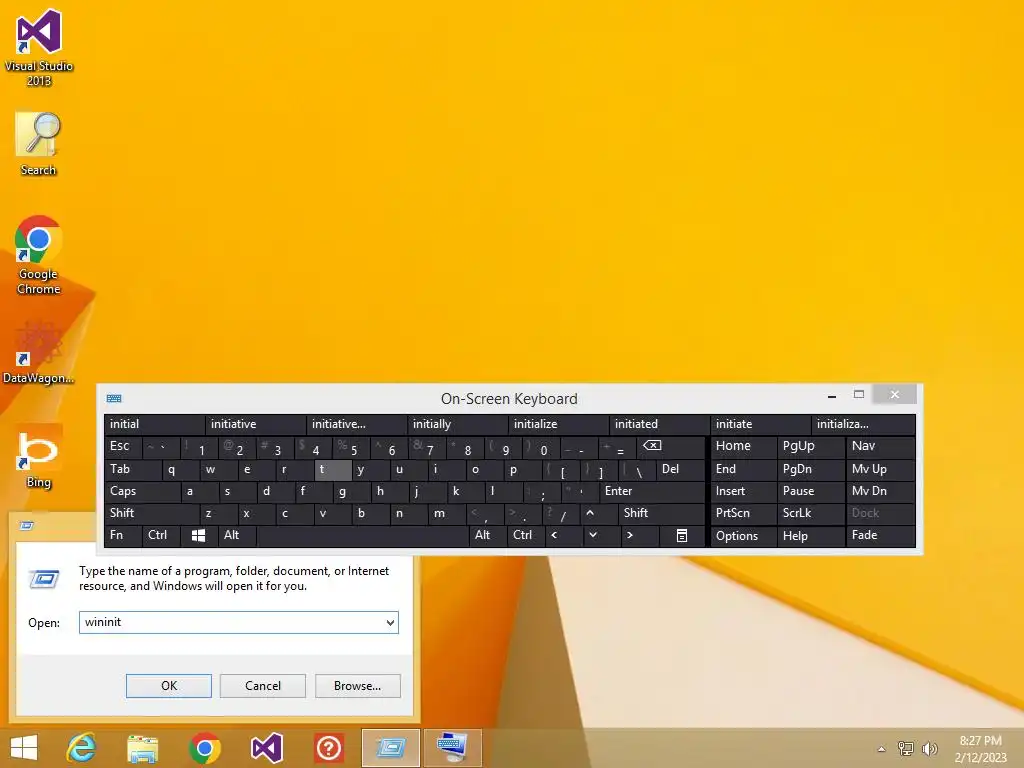Image resolution: width=1024 pixels, height=768 pixels.
Task: Click the Del key on the keyboard
Action: click(680, 470)
